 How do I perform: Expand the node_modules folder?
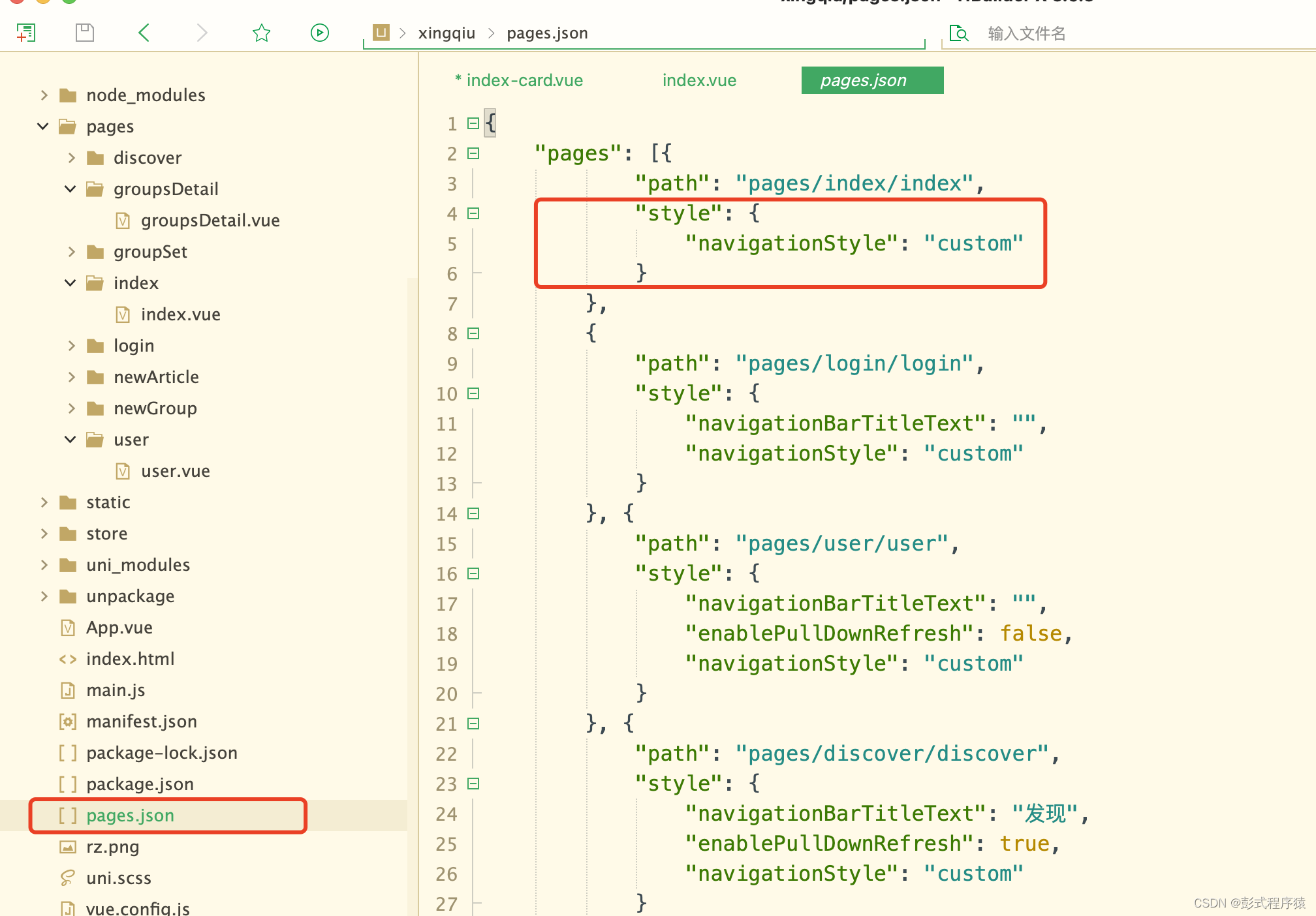click(x=44, y=95)
